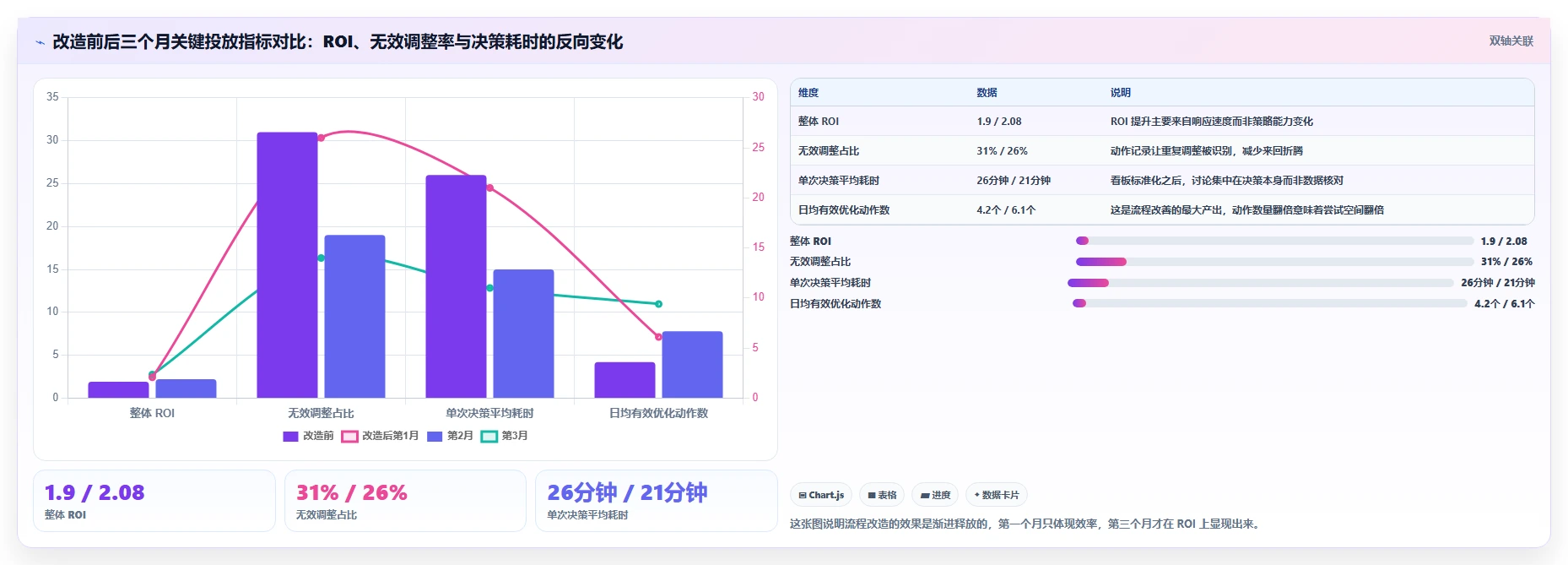Open the 1.9 / 2.08 整体 ROI stat card
The width and height of the screenshot is (1568, 565).
(154, 501)
